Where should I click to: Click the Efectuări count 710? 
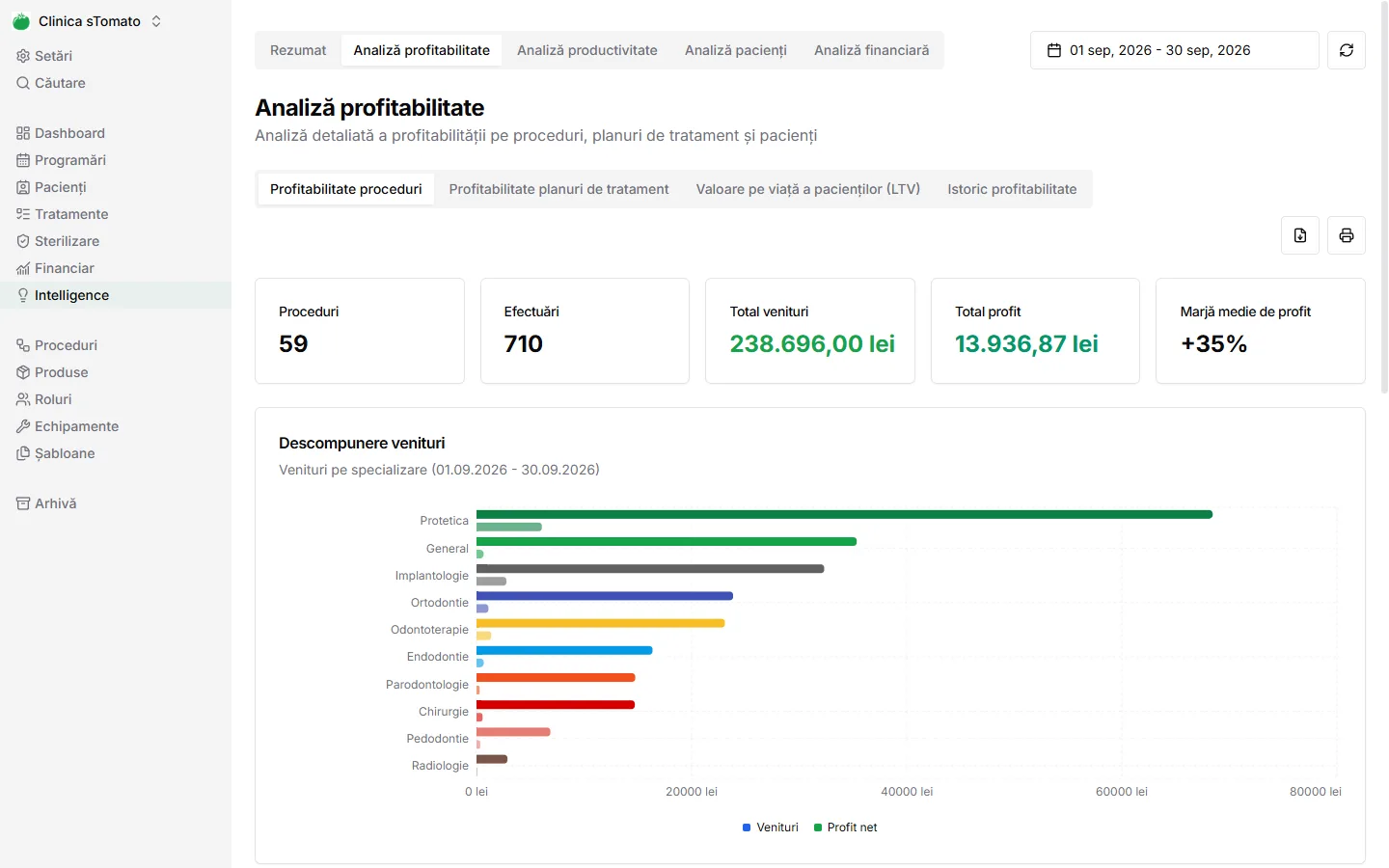[524, 343]
